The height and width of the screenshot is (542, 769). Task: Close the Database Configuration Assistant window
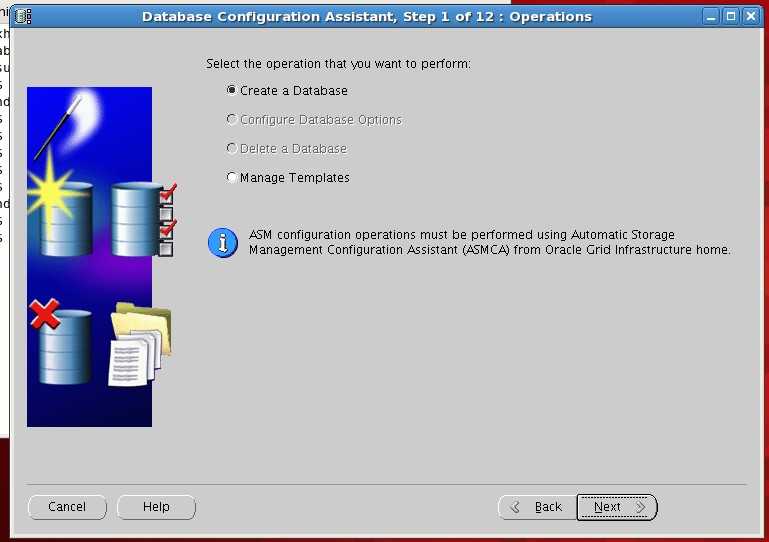pyautogui.click(x=751, y=17)
